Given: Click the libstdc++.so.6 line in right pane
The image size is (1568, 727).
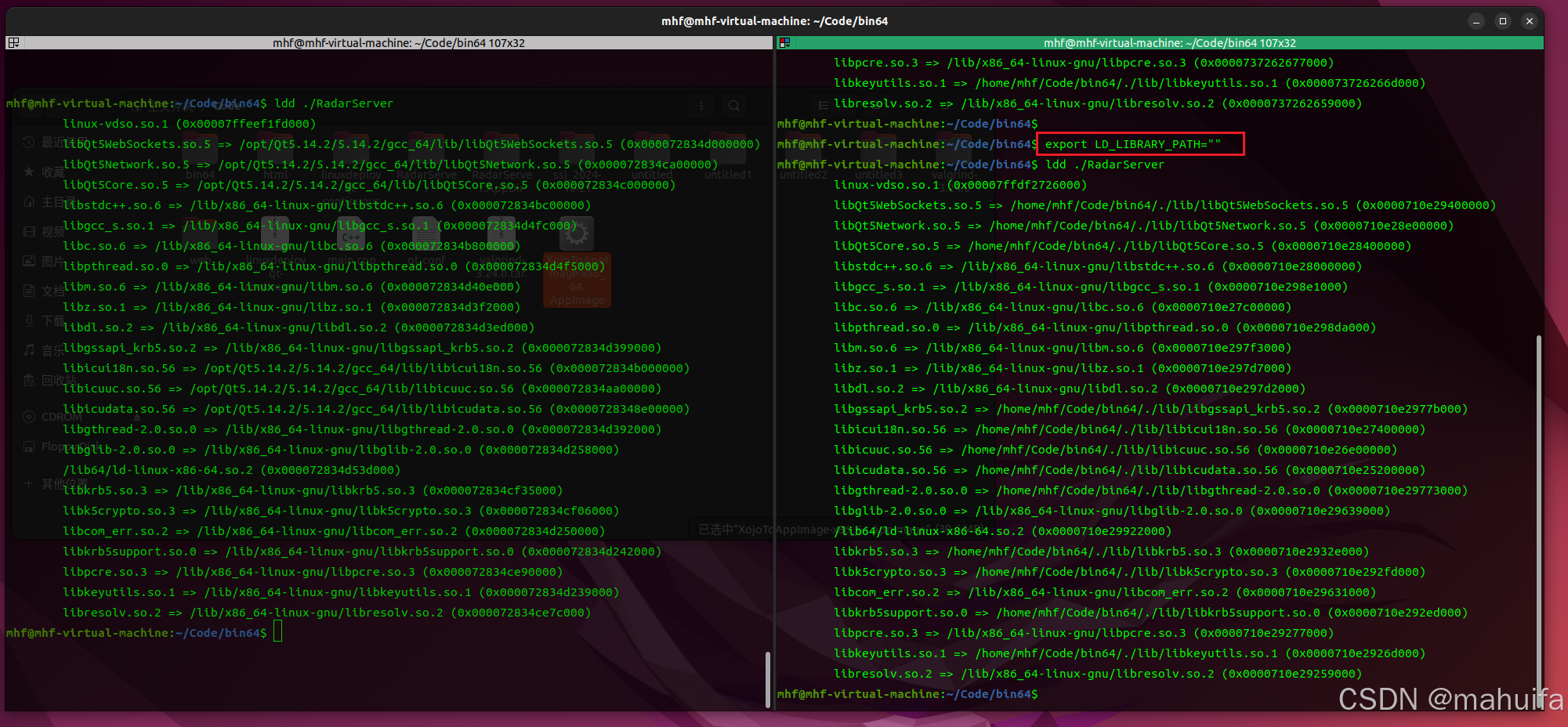Looking at the screenshot, I should coord(1098,266).
